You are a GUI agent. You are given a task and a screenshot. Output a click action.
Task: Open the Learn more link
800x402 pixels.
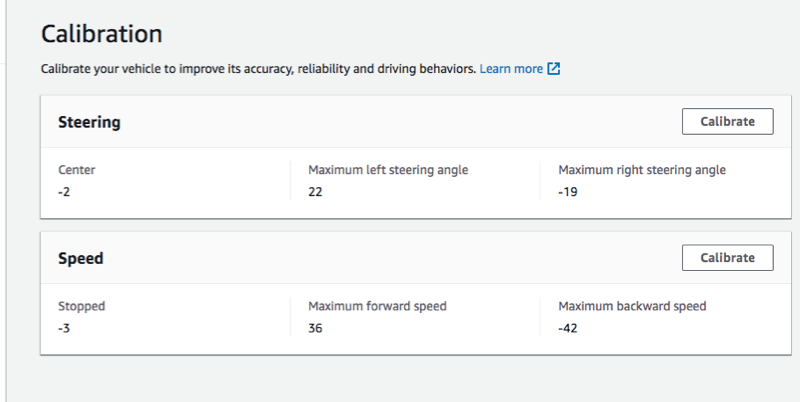click(511, 69)
